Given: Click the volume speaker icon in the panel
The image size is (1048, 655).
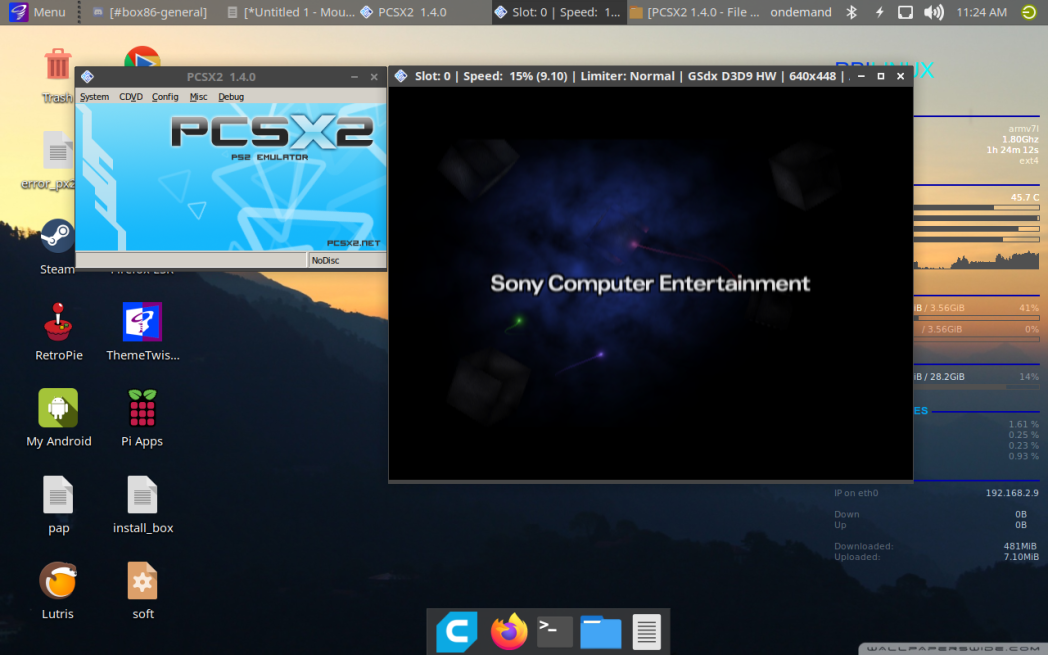Looking at the screenshot, I should pos(933,12).
